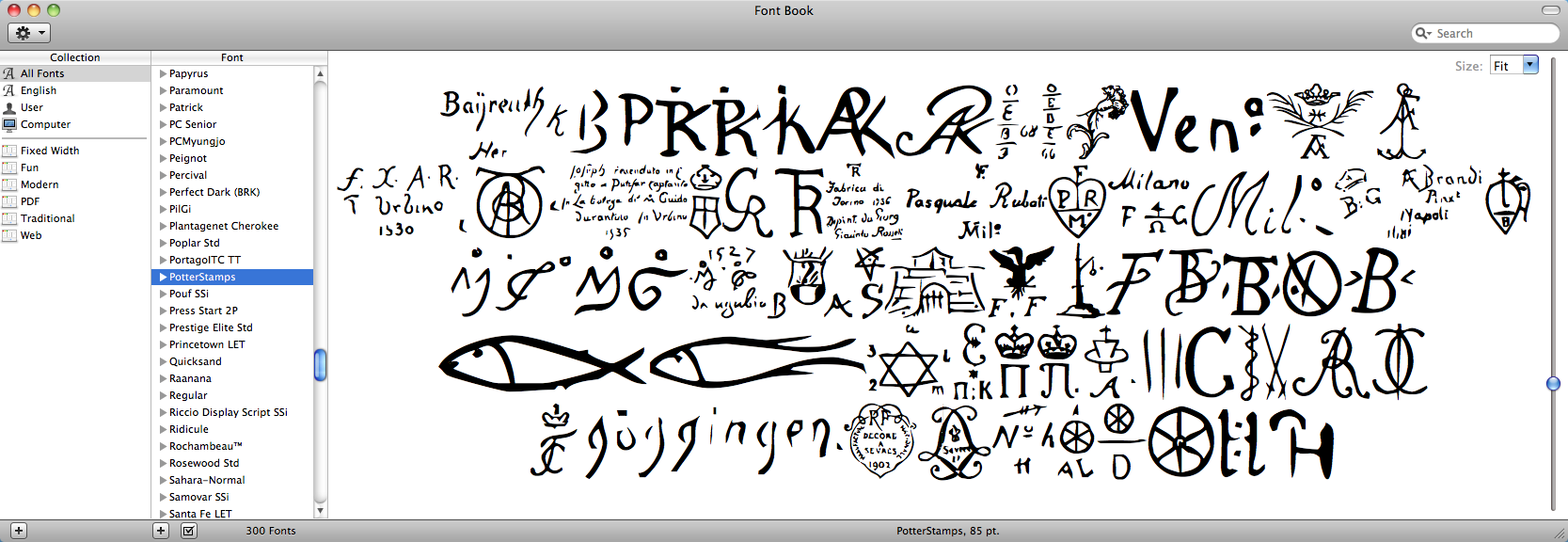Click the Fixed Width collection icon
Image resolution: width=1568 pixels, height=542 pixels.
(9, 151)
